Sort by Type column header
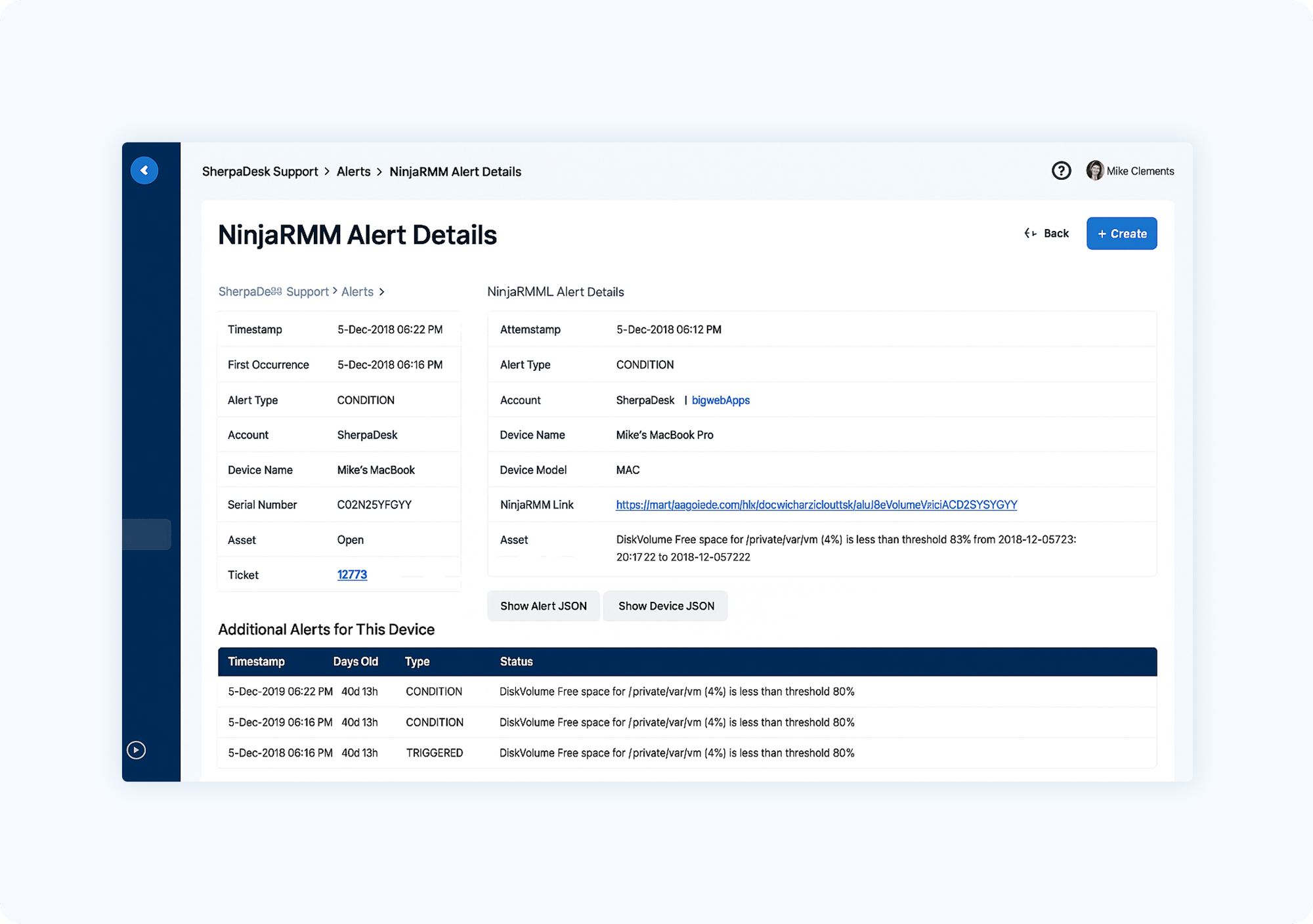Image resolution: width=1313 pixels, height=924 pixels. click(417, 661)
